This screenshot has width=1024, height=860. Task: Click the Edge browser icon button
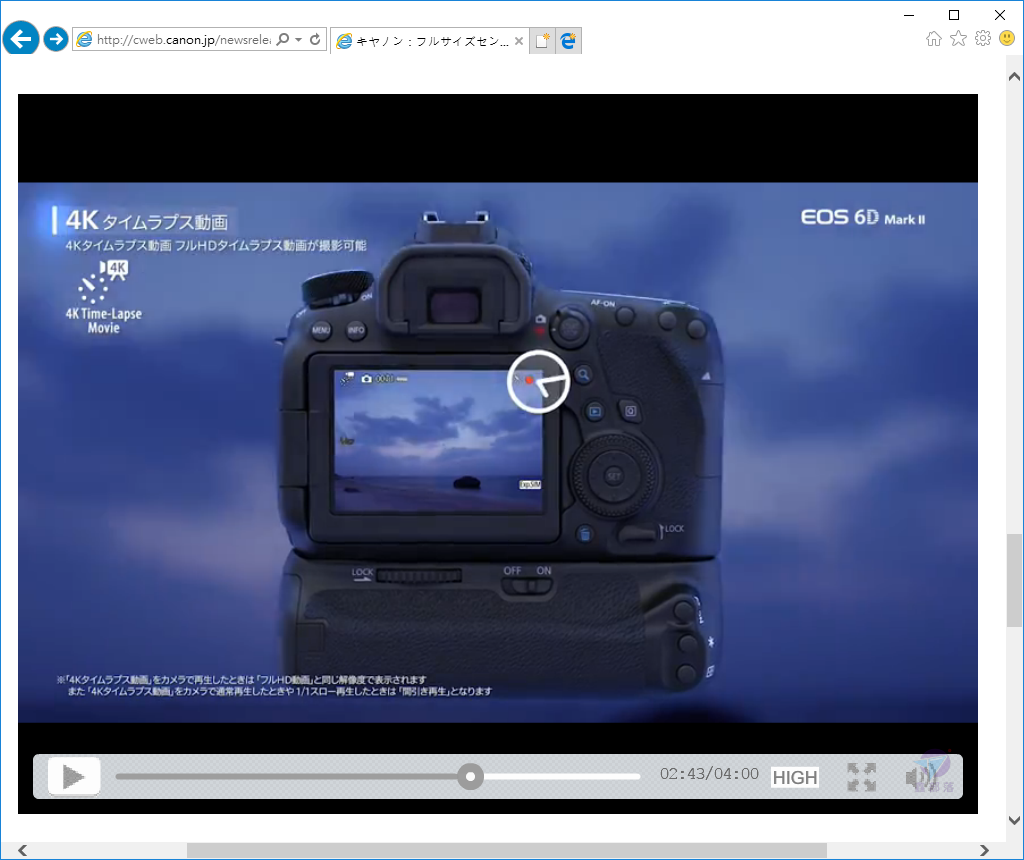(x=568, y=41)
